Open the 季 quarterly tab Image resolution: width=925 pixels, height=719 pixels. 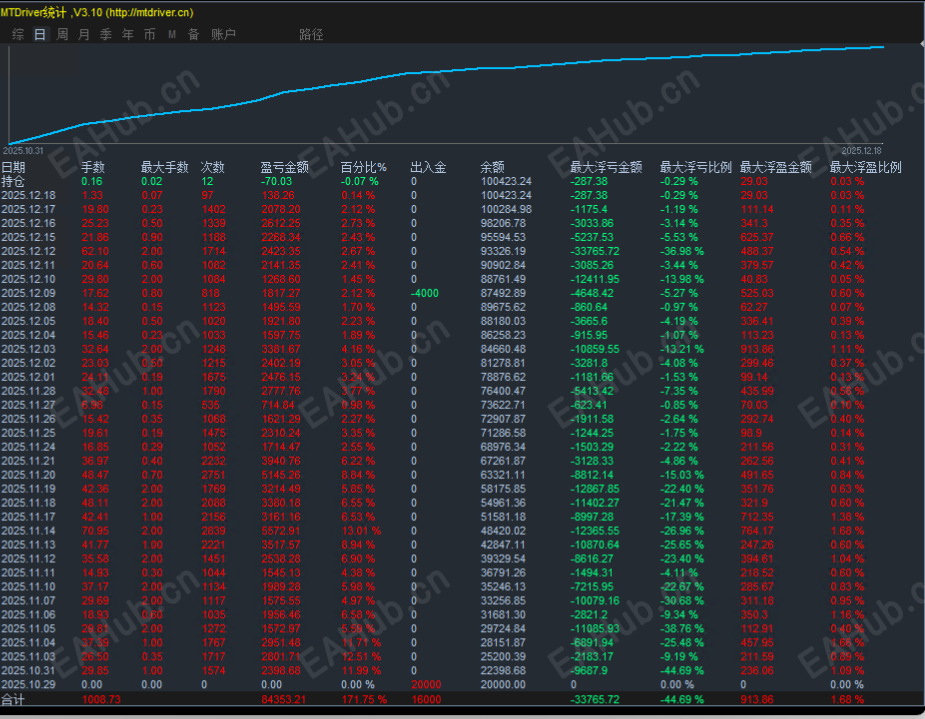click(106, 35)
